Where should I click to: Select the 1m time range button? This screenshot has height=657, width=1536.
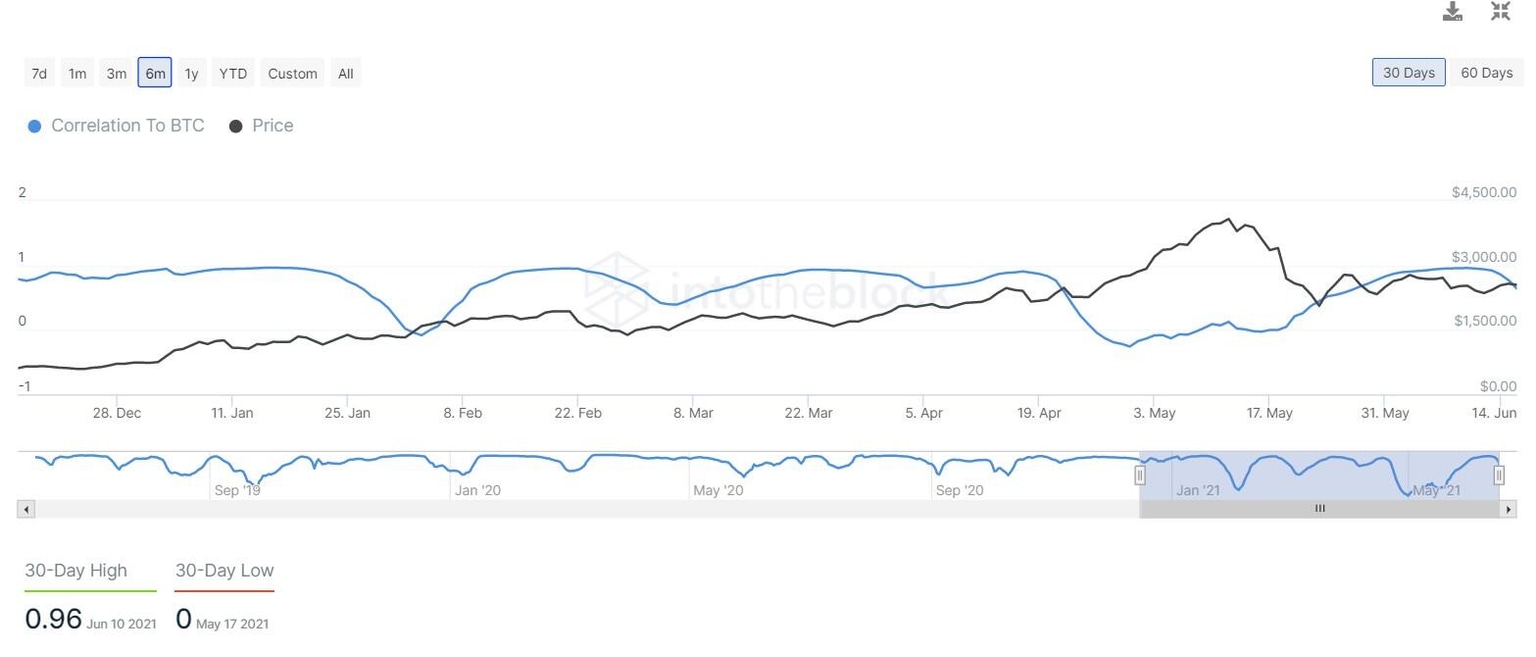pyautogui.click(x=77, y=72)
